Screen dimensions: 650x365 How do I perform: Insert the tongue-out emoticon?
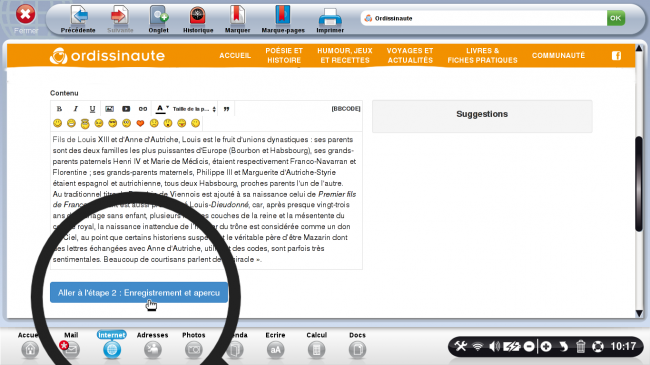(x=182, y=123)
